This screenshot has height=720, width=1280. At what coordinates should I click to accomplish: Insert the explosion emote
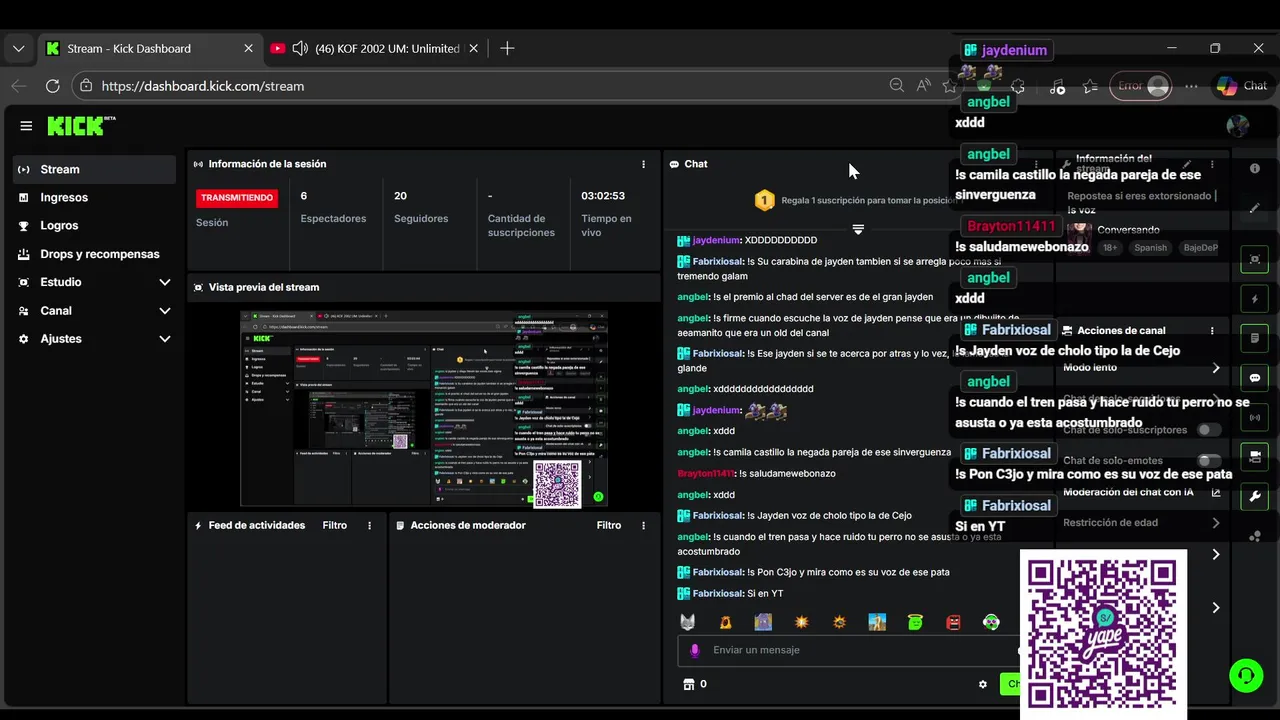pos(801,622)
